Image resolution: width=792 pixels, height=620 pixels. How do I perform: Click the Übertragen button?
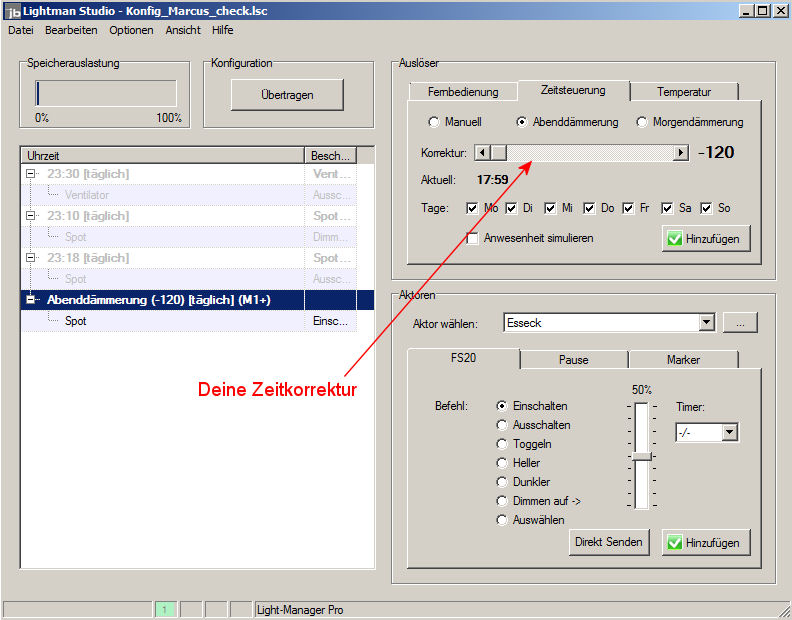click(287, 95)
